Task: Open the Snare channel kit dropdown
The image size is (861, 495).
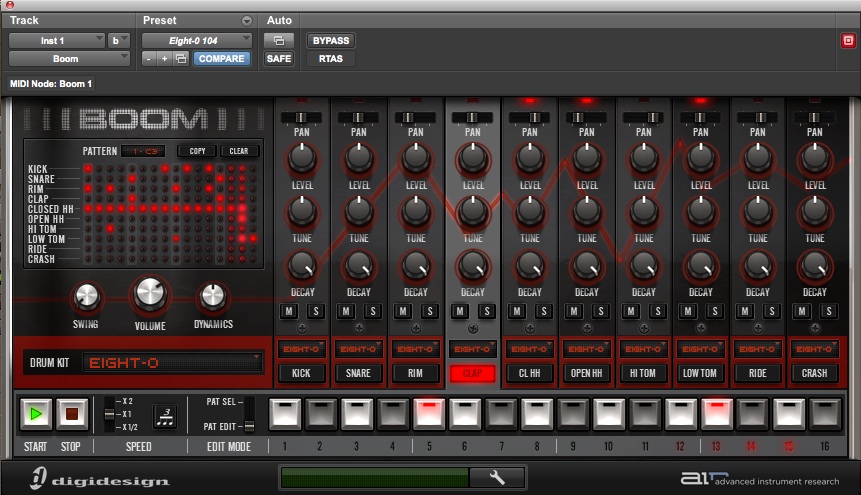Action: click(359, 349)
